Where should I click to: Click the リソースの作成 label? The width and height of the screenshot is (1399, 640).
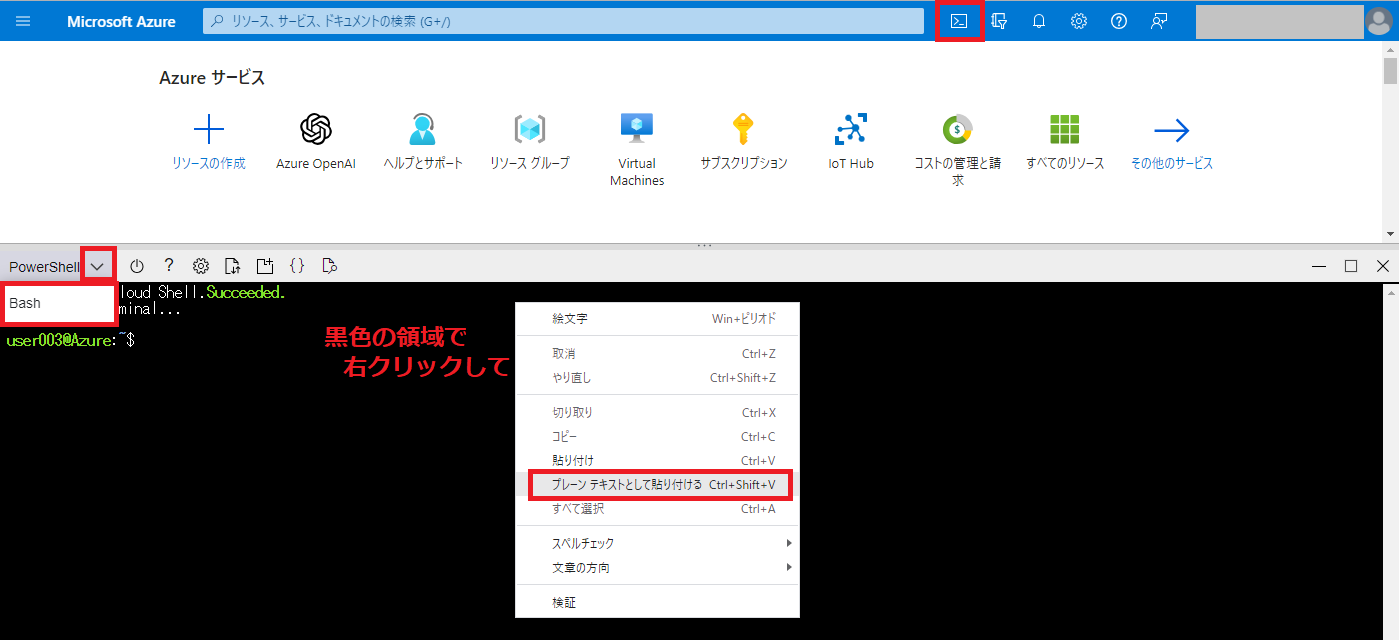click(208, 163)
